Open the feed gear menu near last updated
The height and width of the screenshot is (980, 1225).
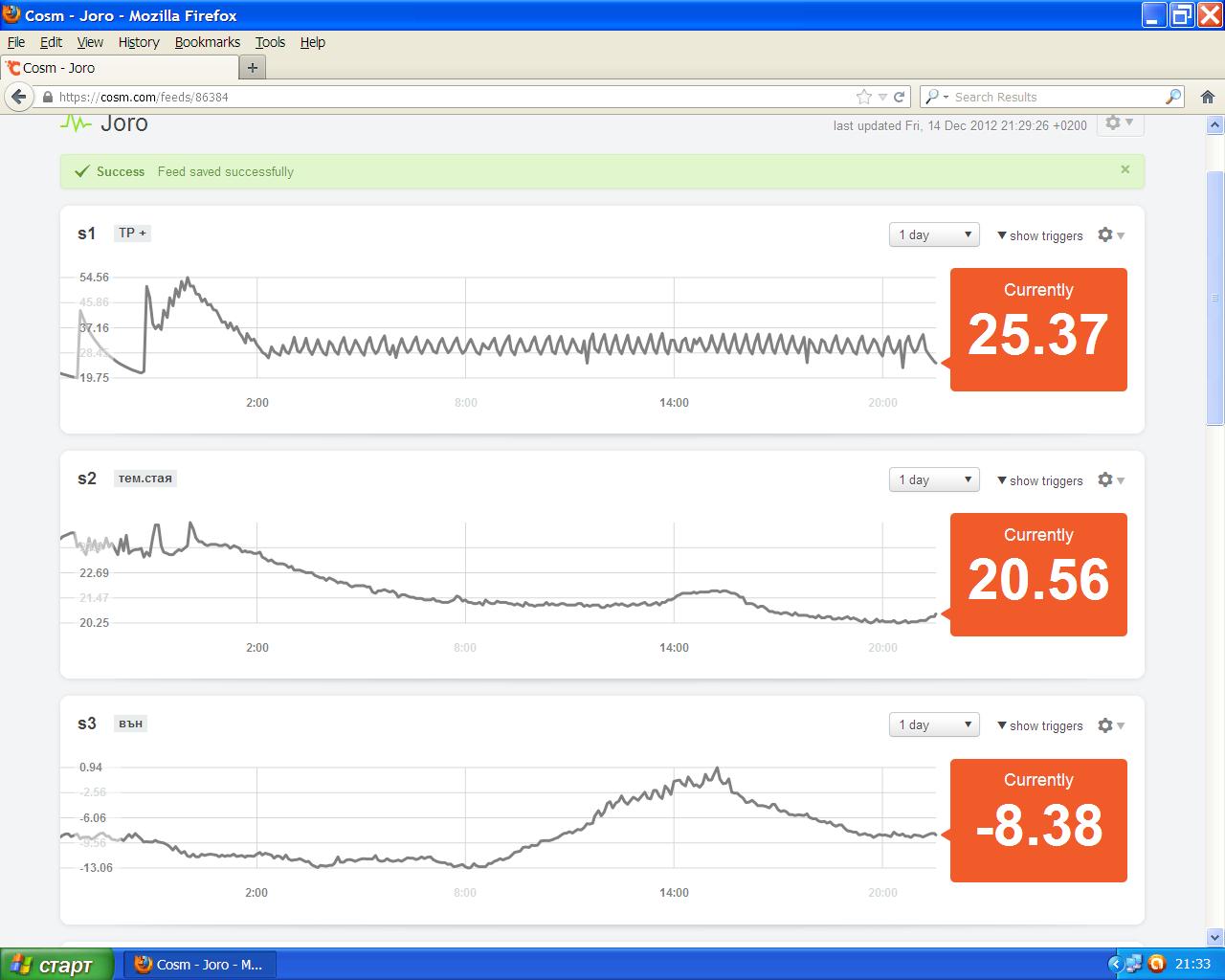(x=1119, y=122)
